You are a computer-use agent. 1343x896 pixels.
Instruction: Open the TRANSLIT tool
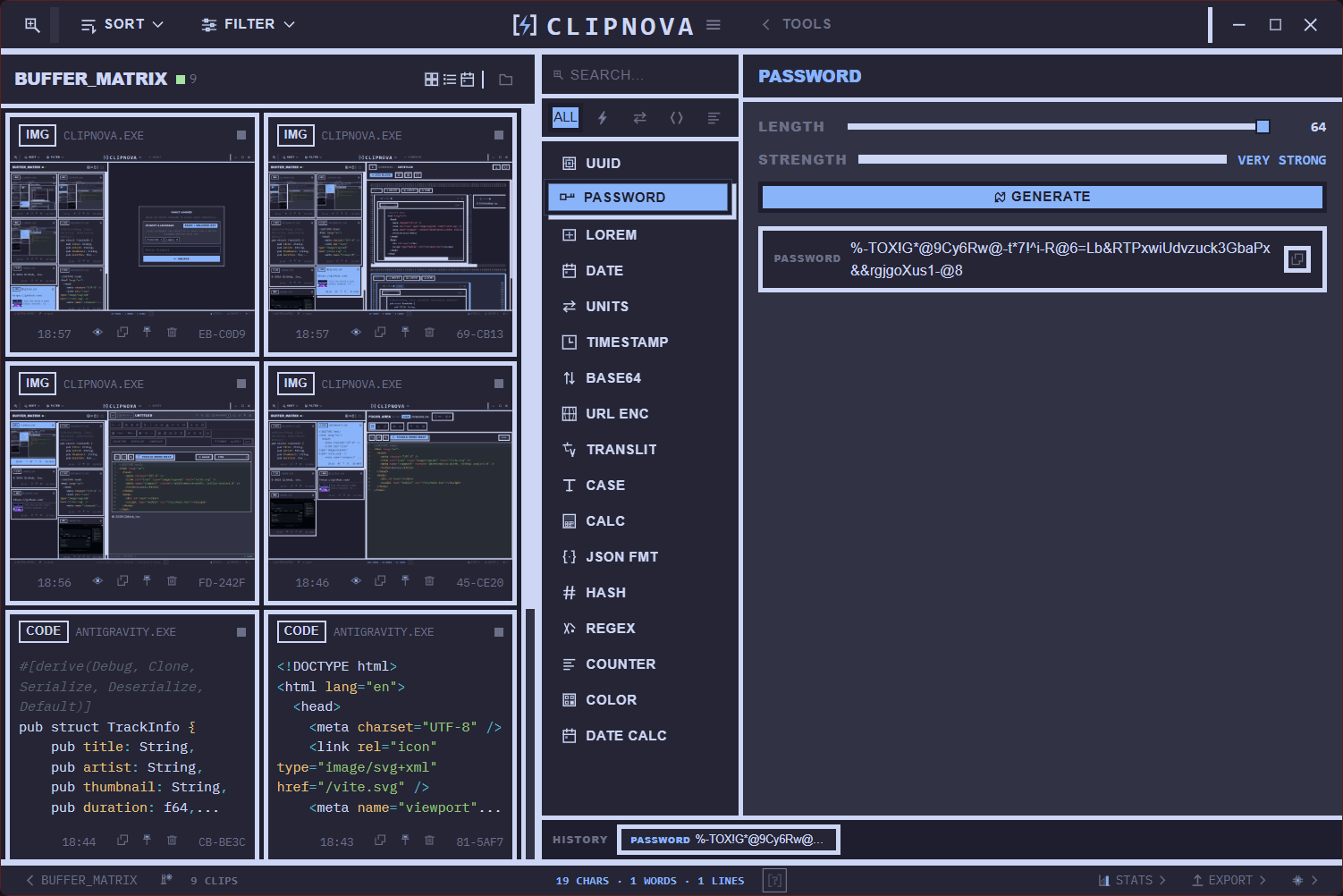tap(640, 449)
